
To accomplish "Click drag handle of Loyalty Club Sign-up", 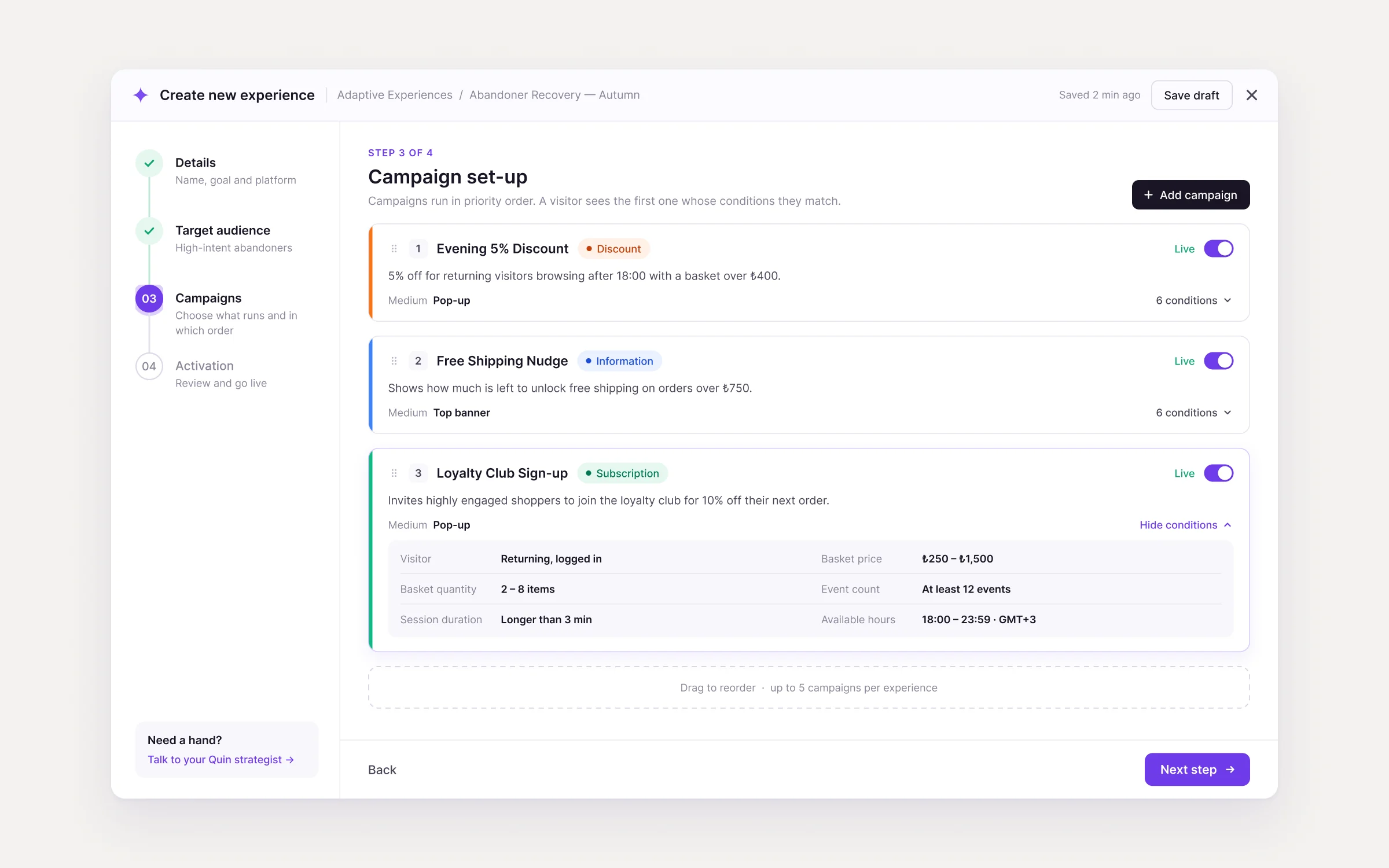I will point(394,473).
